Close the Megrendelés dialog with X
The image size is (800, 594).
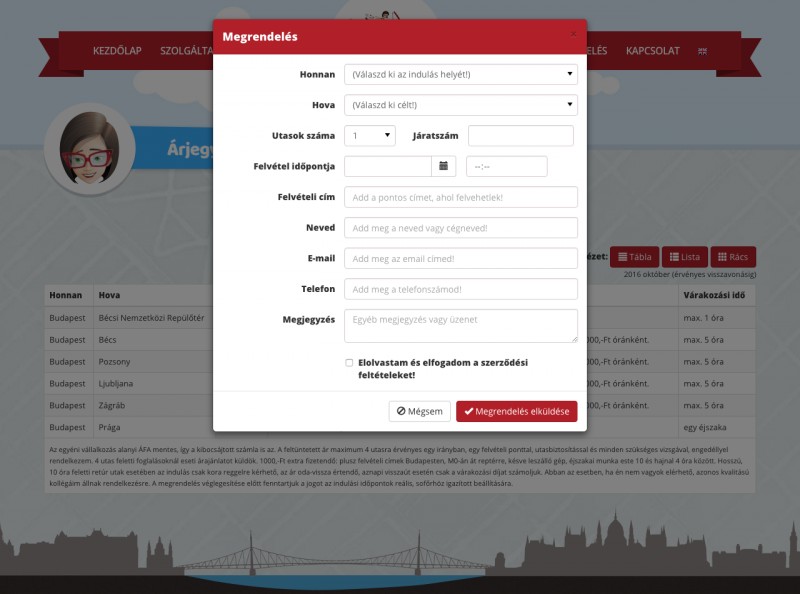point(573,34)
